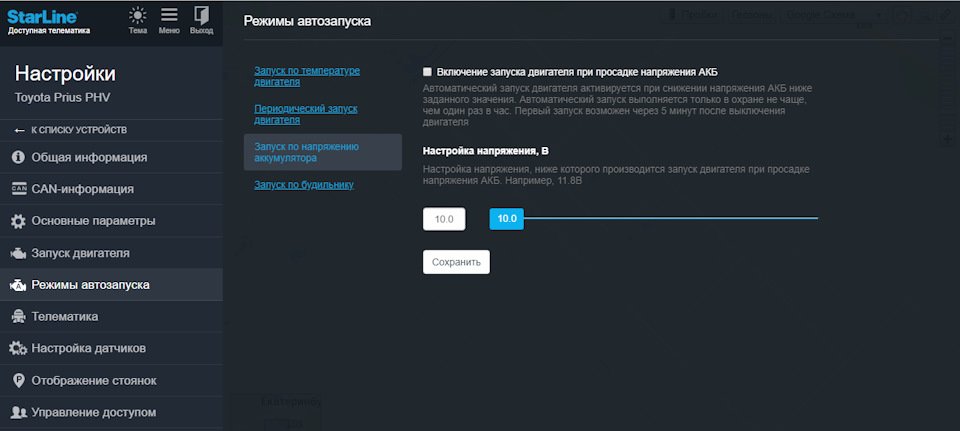Click the voltage slider track line
The height and width of the screenshot is (431, 960).
pos(670,218)
